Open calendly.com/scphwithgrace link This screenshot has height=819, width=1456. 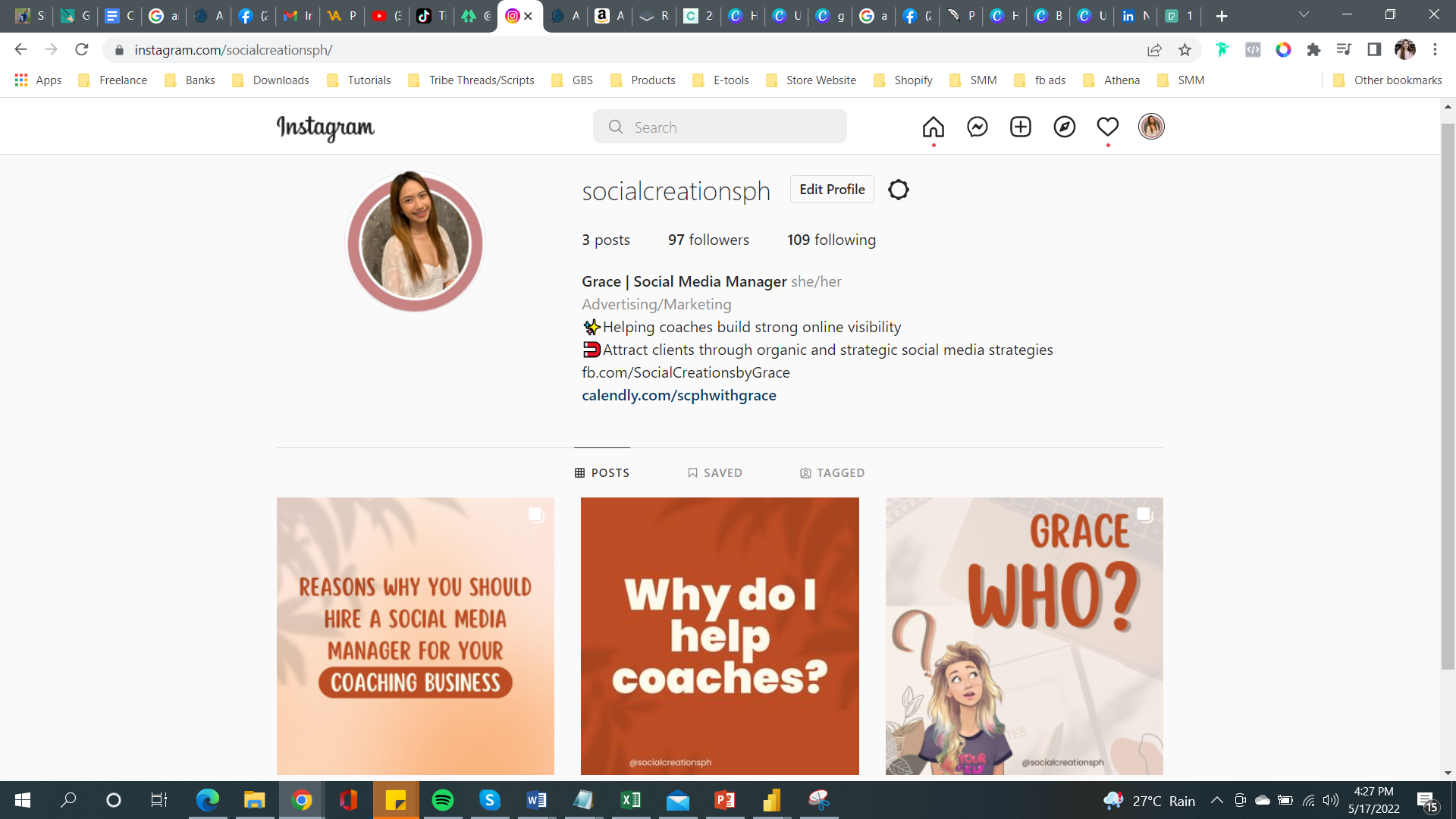click(679, 395)
